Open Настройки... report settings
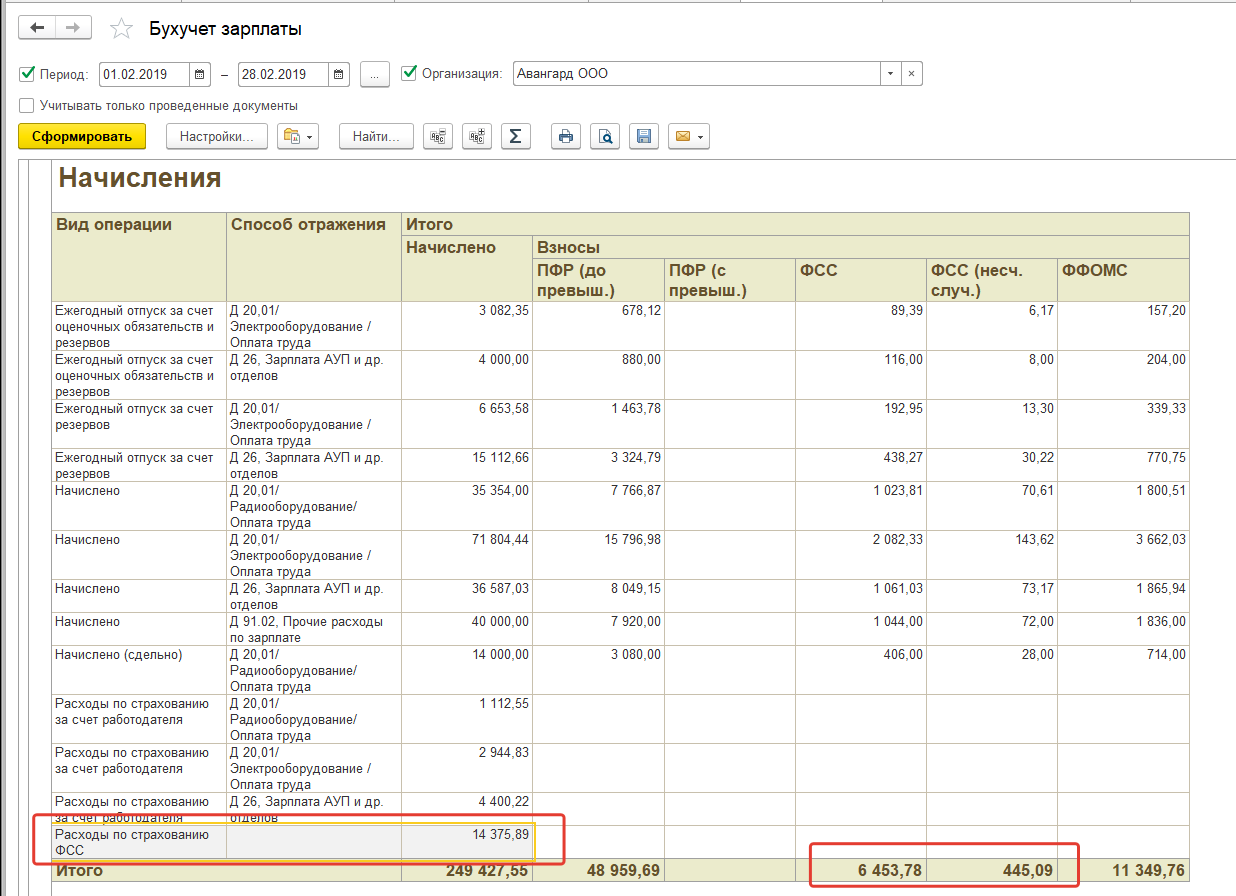This screenshot has width=1236, height=896. click(x=216, y=137)
